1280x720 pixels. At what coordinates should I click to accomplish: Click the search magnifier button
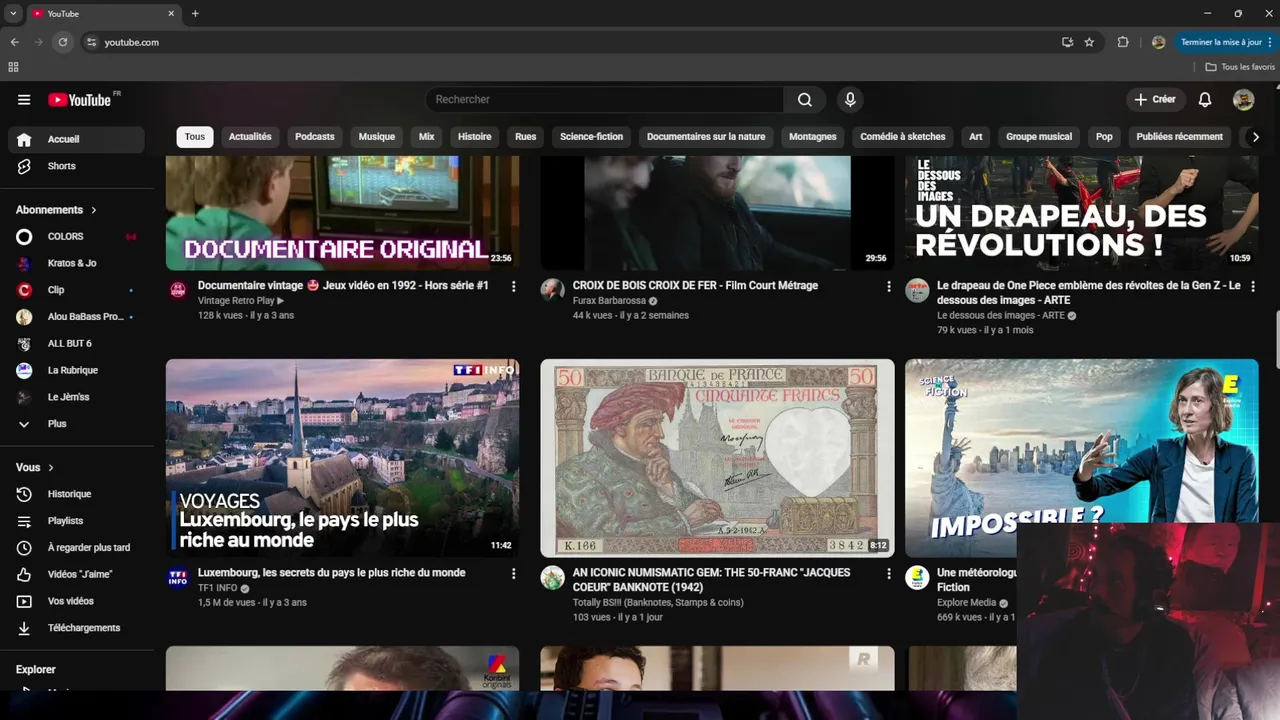805,100
